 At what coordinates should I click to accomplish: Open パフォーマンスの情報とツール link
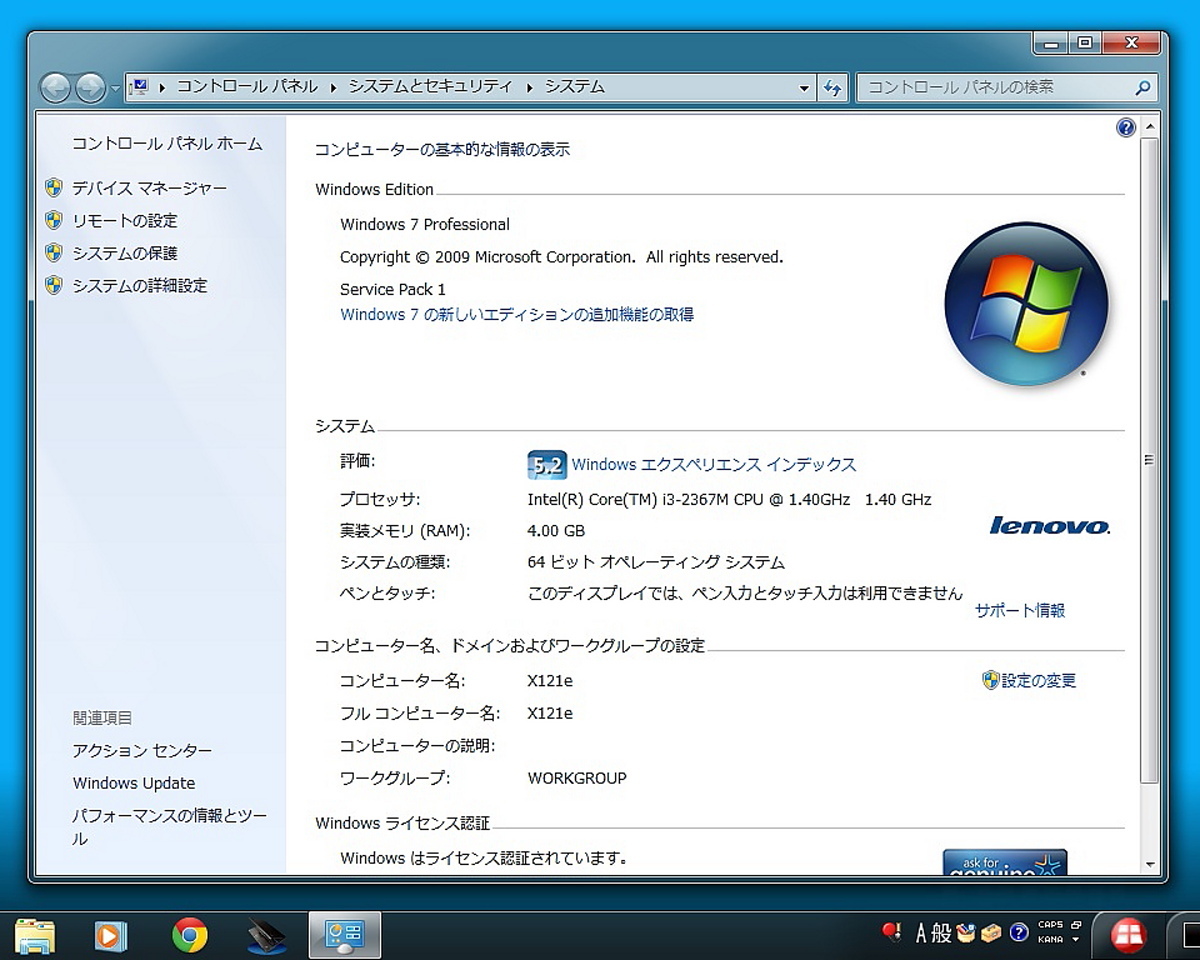point(170,827)
